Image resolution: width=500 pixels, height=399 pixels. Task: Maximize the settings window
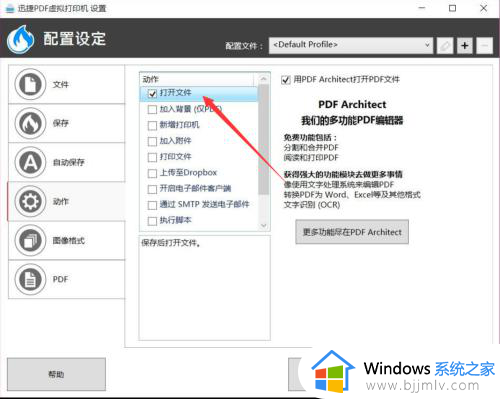coord(452,8)
